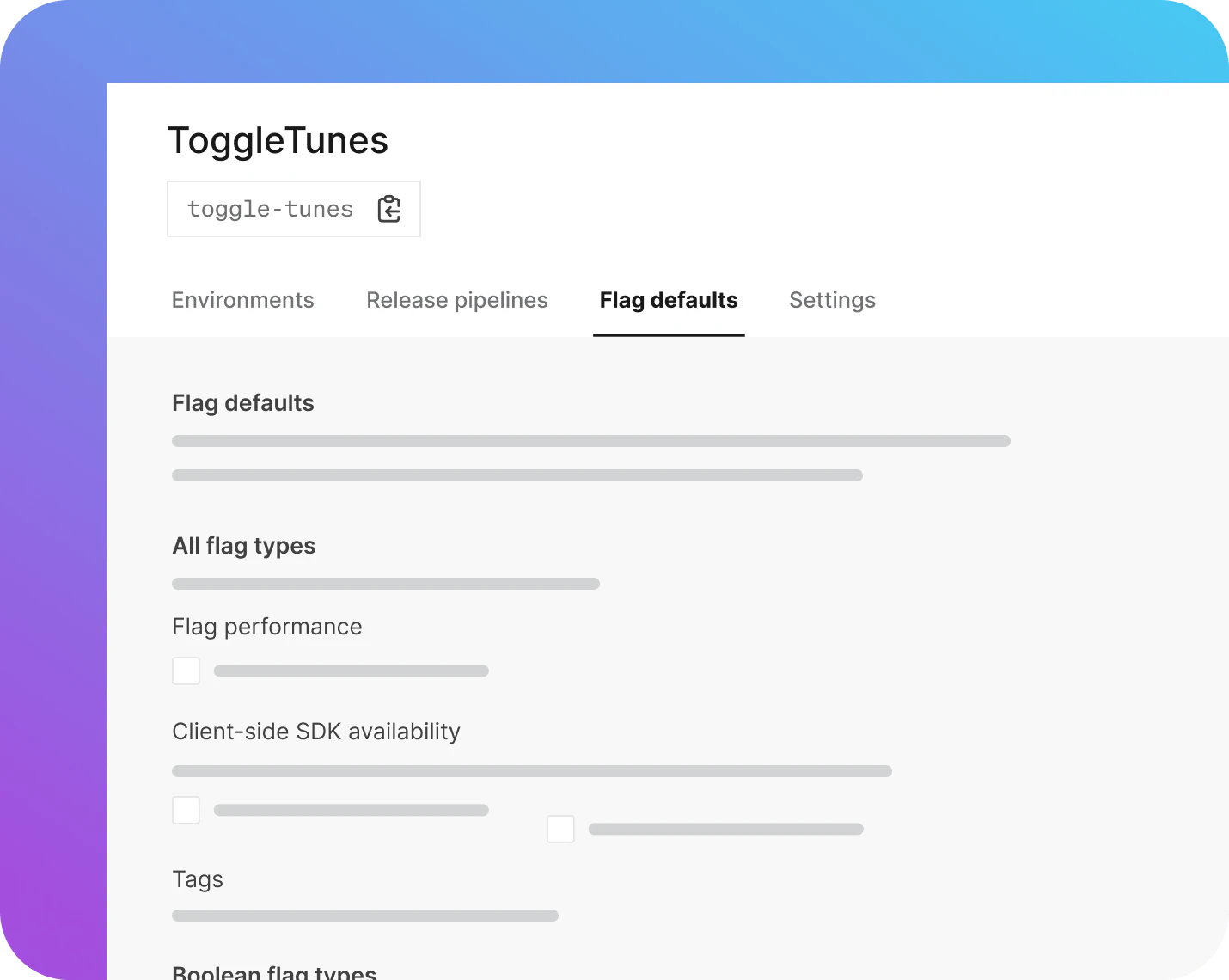This screenshot has height=980, width=1229.
Task: Check the second Client-side SDK availability option
Action: (x=560, y=828)
